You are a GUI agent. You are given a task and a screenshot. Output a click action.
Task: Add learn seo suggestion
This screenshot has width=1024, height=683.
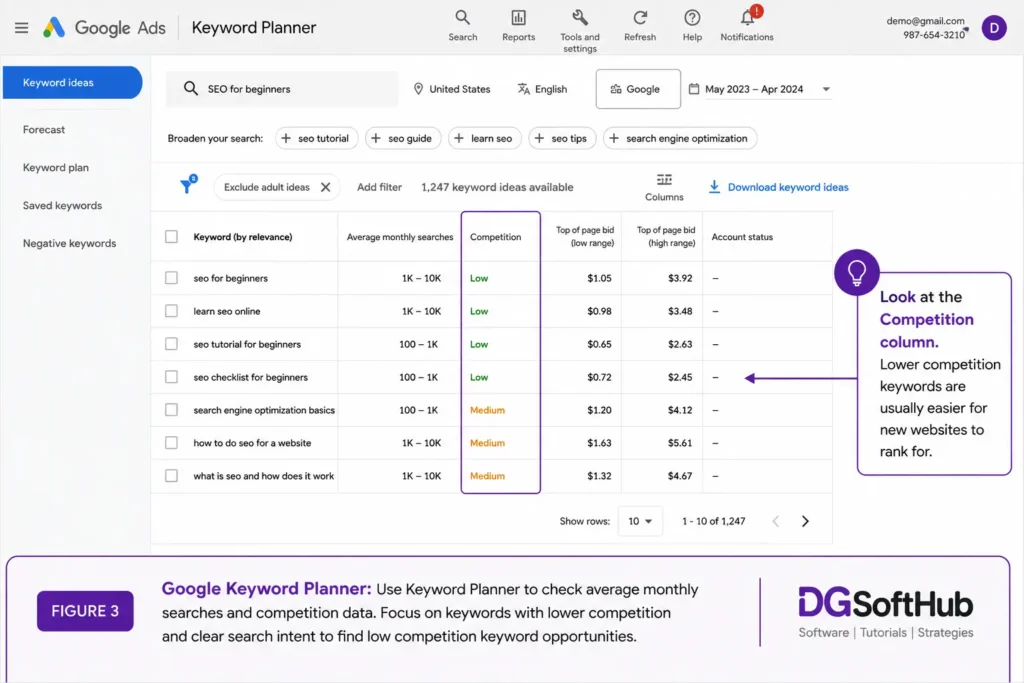(485, 138)
